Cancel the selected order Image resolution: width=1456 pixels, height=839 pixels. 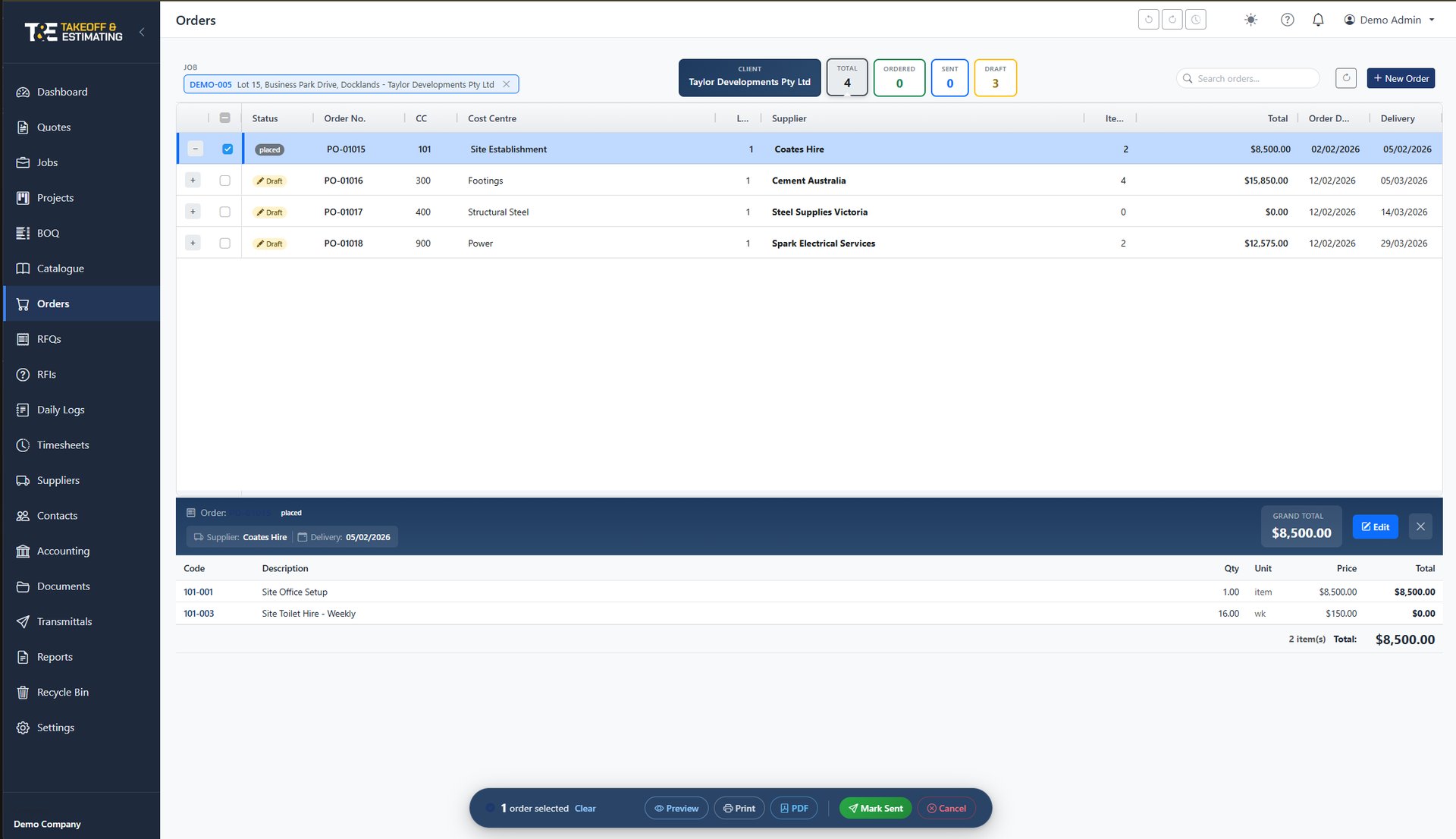click(946, 809)
